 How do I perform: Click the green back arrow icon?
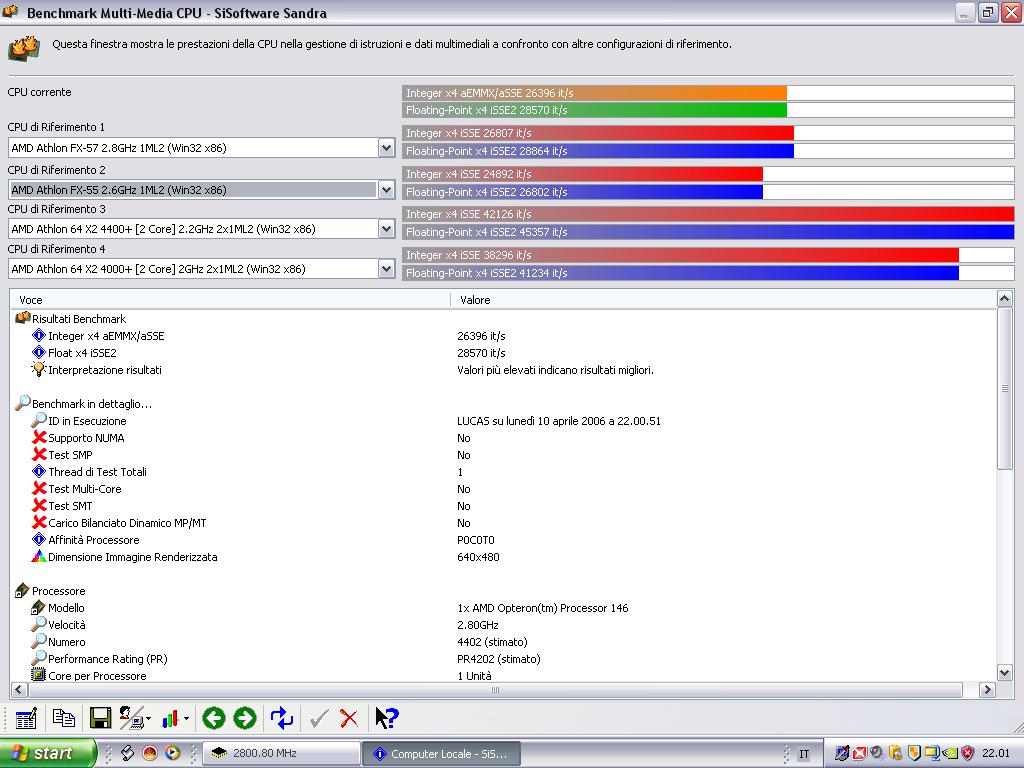[214, 718]
